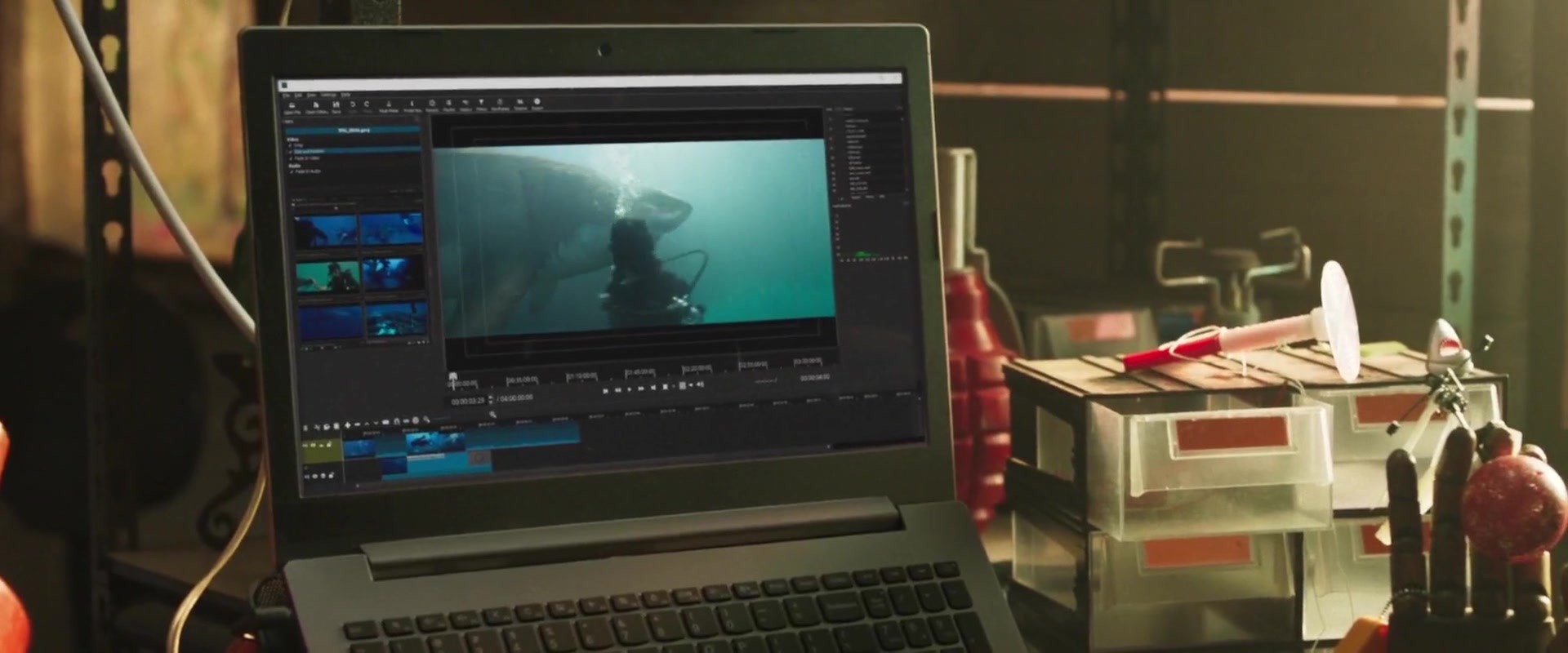Screen dimensions: 1568x653
Task: Click the timecode stepper arrows
Action: point(491,400)
